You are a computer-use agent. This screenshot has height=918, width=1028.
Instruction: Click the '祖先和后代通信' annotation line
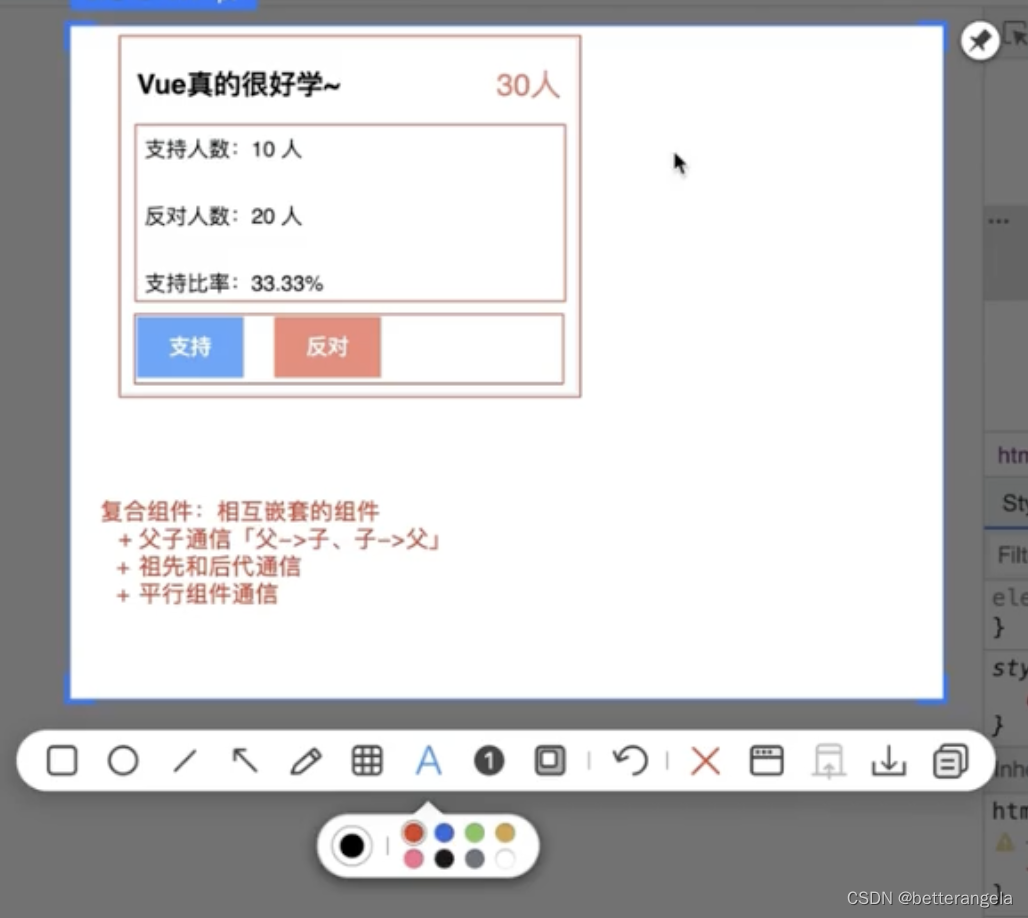click(x=208, y=567)
